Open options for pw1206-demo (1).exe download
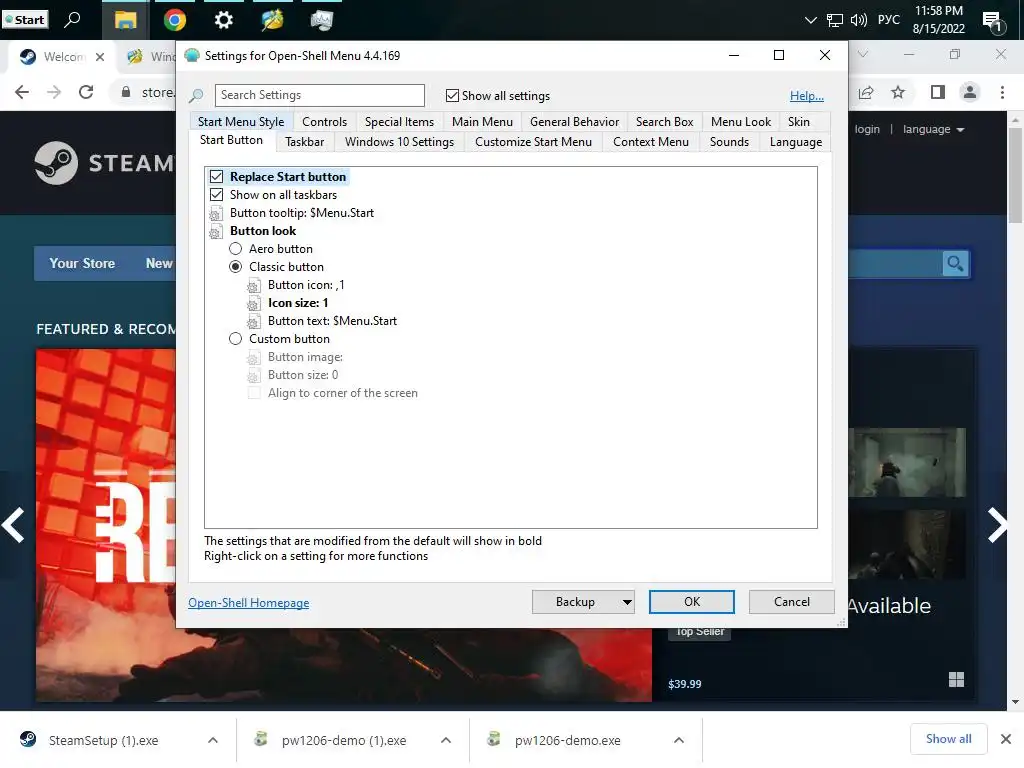 click(x=446, y=740)
